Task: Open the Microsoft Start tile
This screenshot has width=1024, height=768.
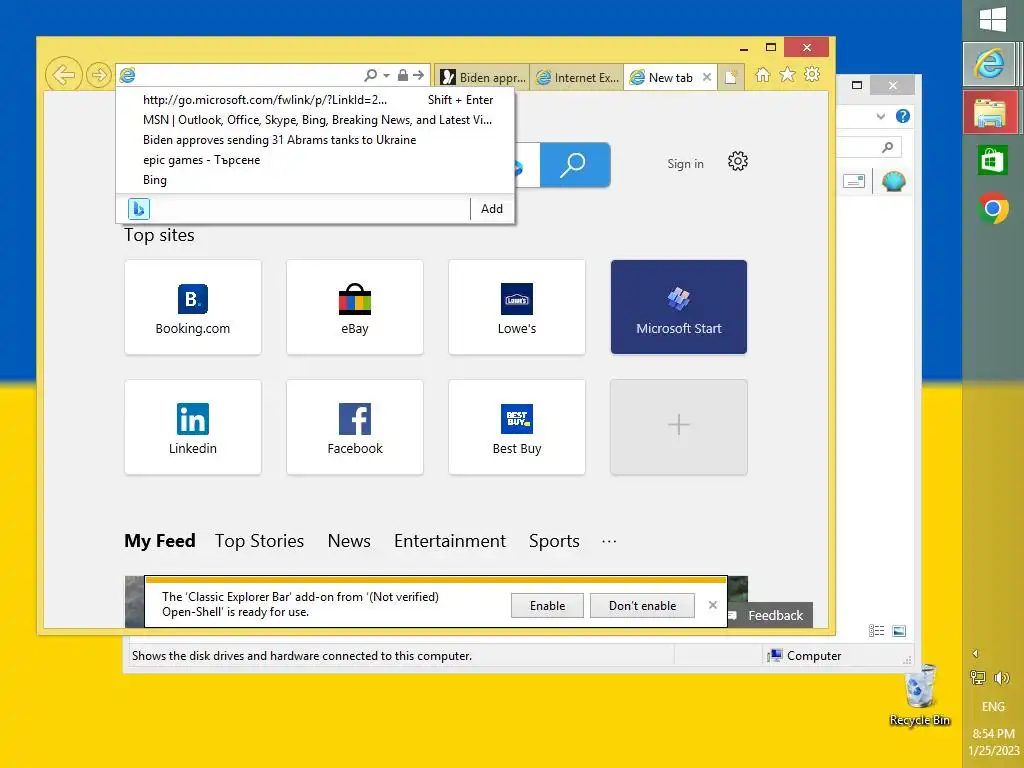Action: pyautogui.click(x=679, y=307)
